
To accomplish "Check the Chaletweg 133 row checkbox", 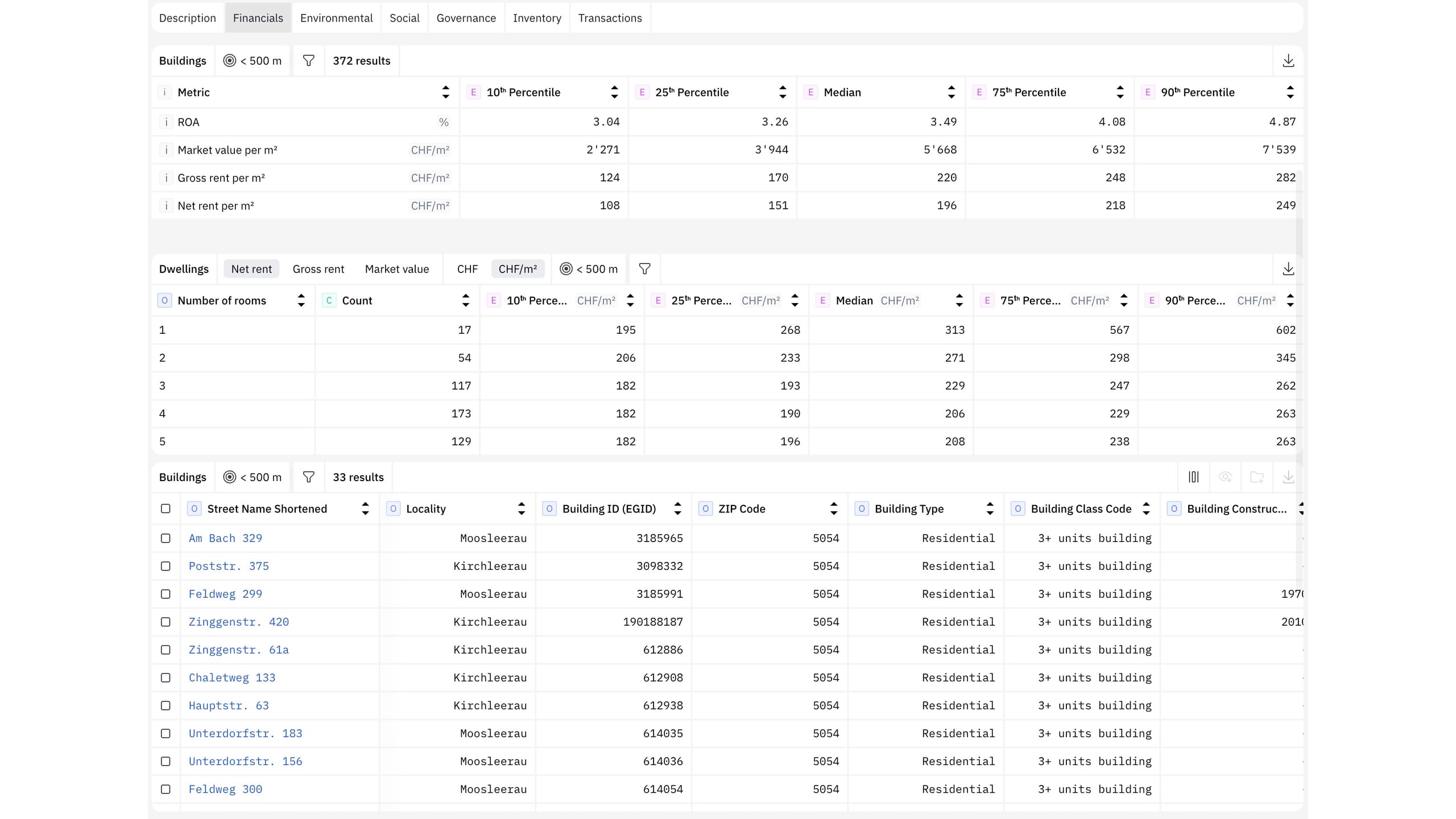I will click(166, 677).
